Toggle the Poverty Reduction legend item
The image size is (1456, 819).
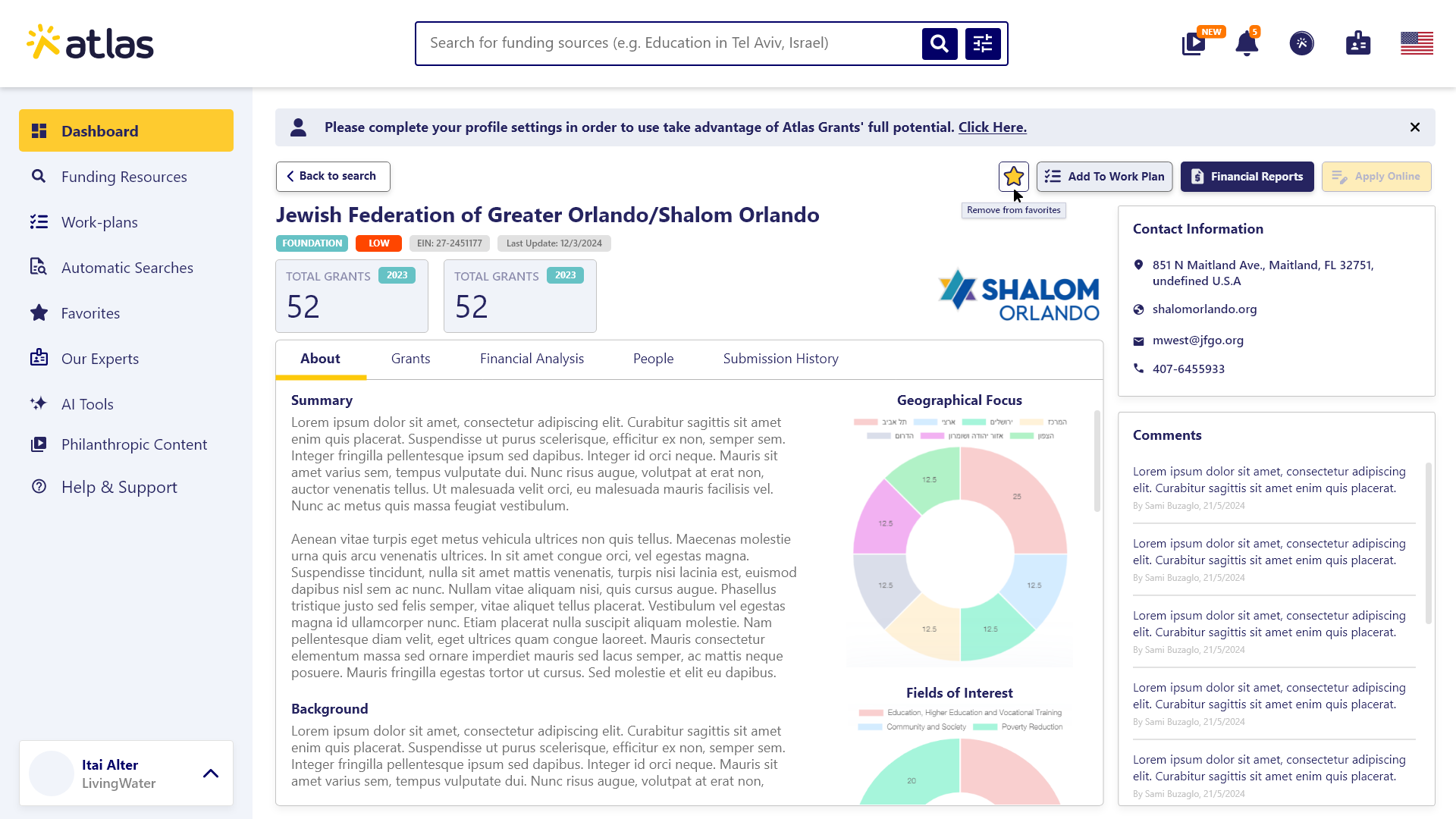1018,727
